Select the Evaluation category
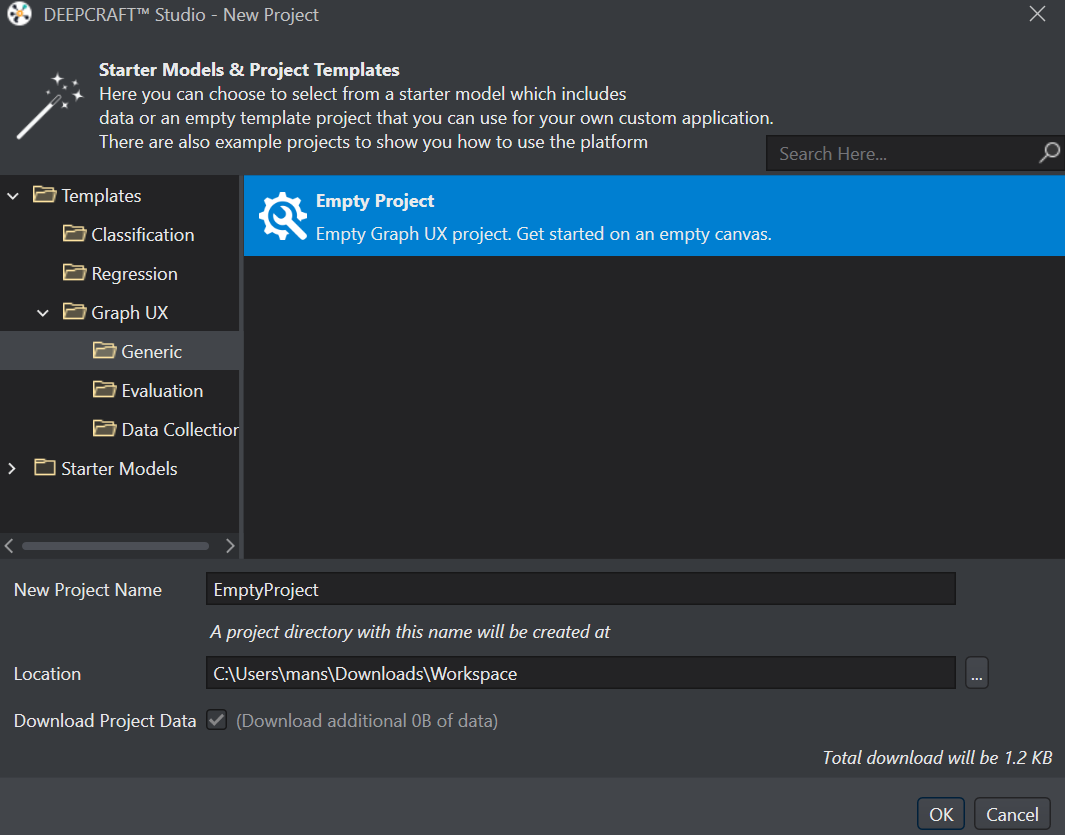This screenshot has width=1065, height=835. coord(162,391)
